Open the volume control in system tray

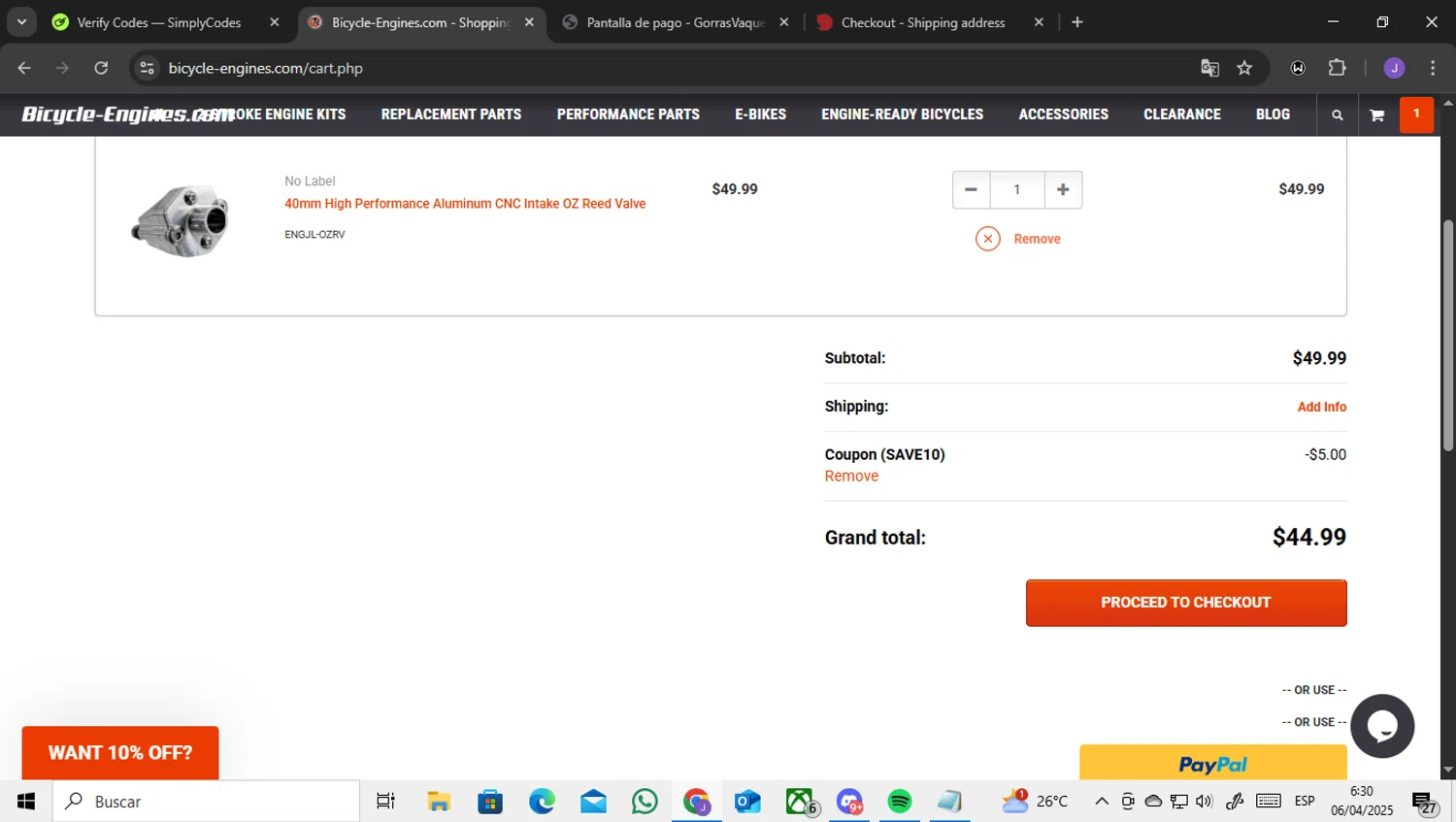(1205, 802)
